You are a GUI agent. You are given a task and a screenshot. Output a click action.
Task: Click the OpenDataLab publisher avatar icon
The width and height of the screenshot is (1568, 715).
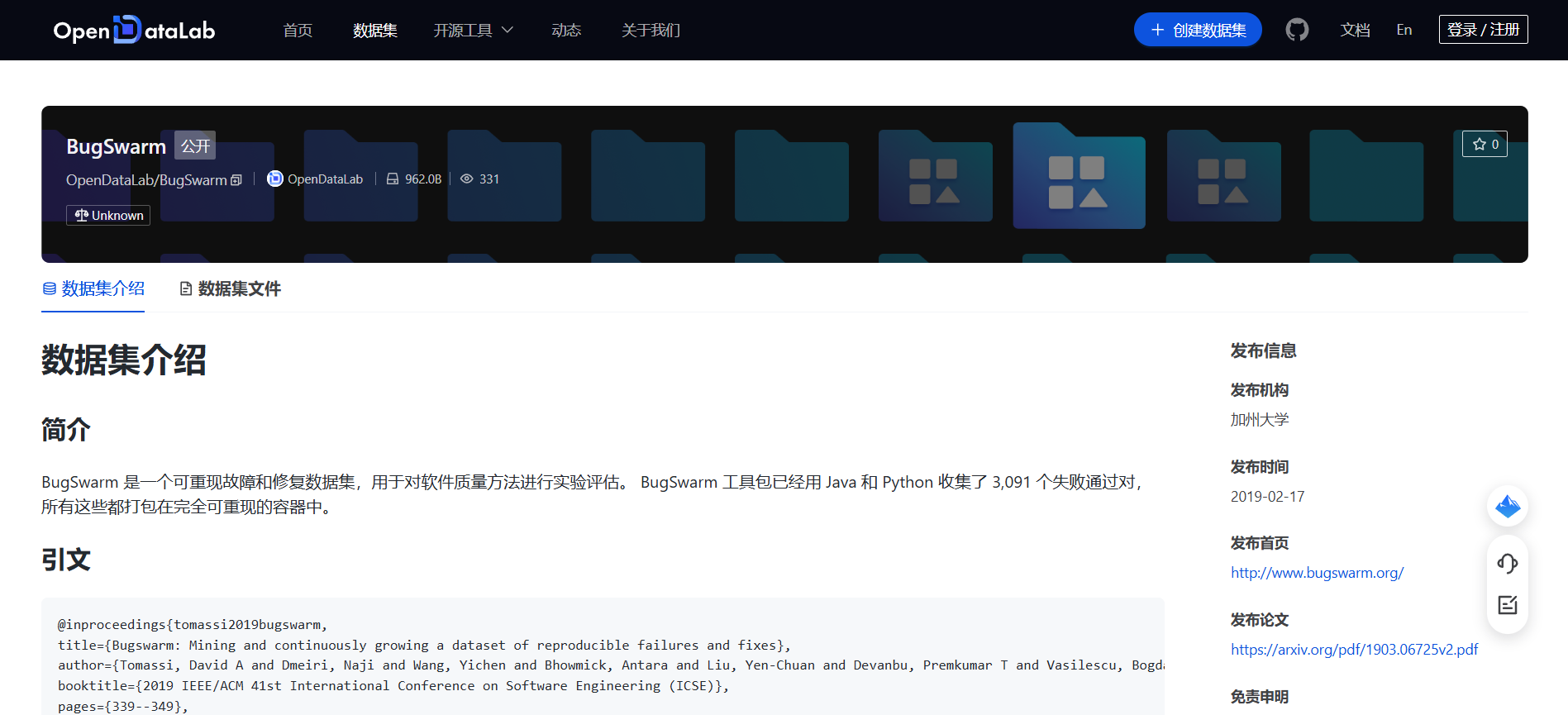(275, 179)
